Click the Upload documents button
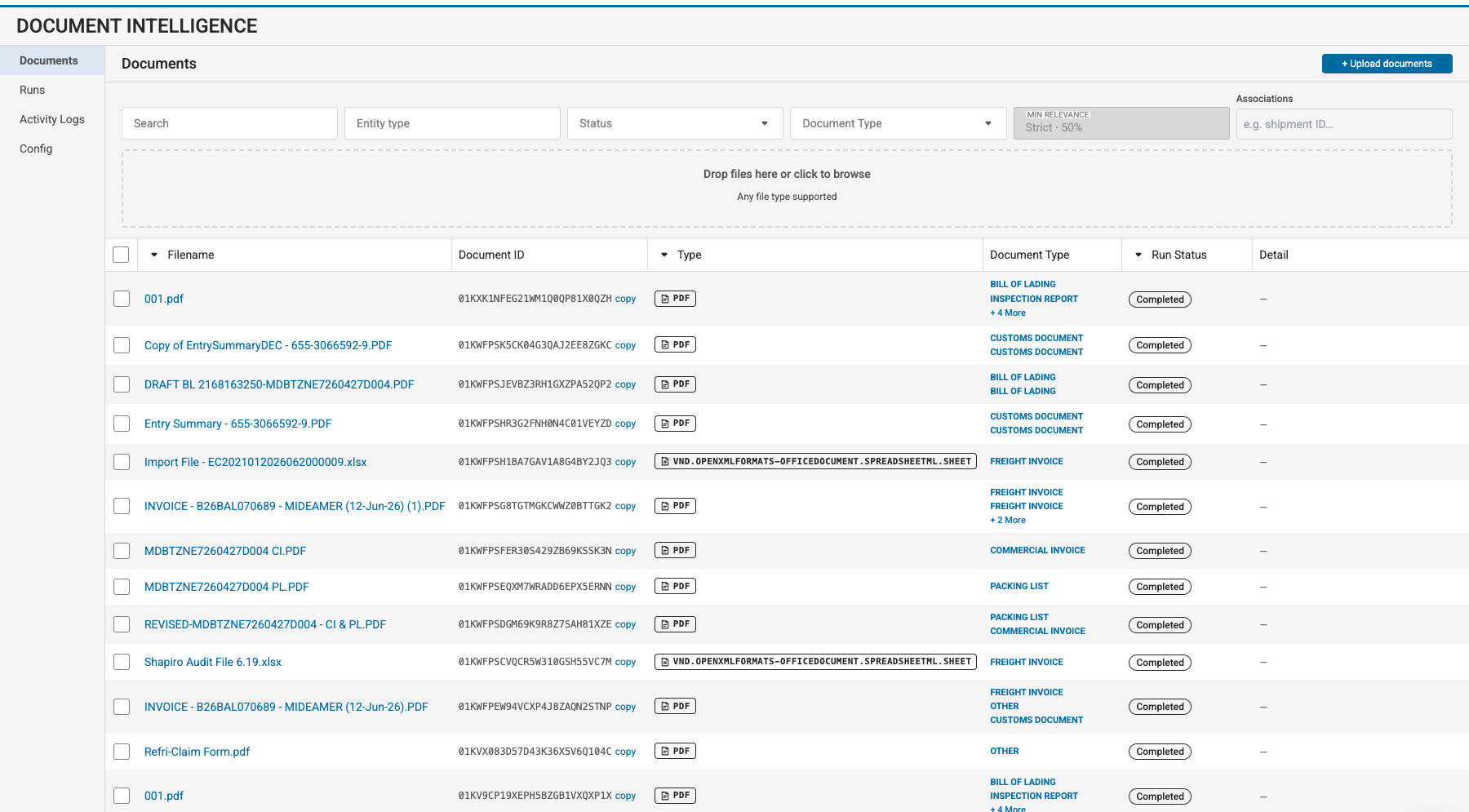 coord(1387,64)
